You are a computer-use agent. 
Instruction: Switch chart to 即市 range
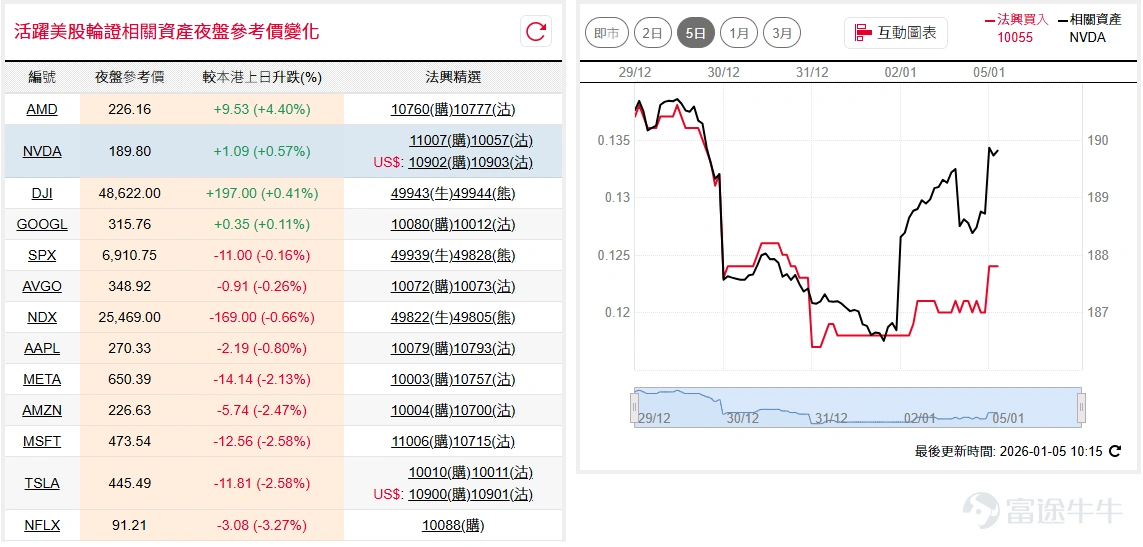[606, 33]
